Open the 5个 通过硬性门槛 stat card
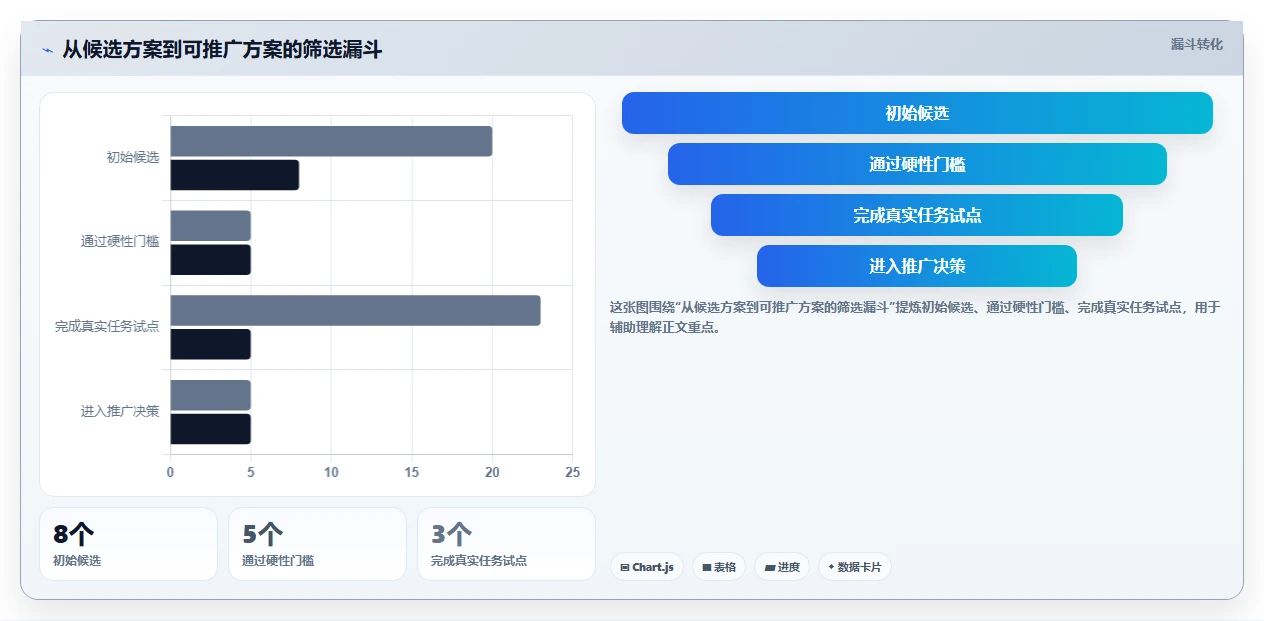1264x621 pixels. [x=317, y=544]
